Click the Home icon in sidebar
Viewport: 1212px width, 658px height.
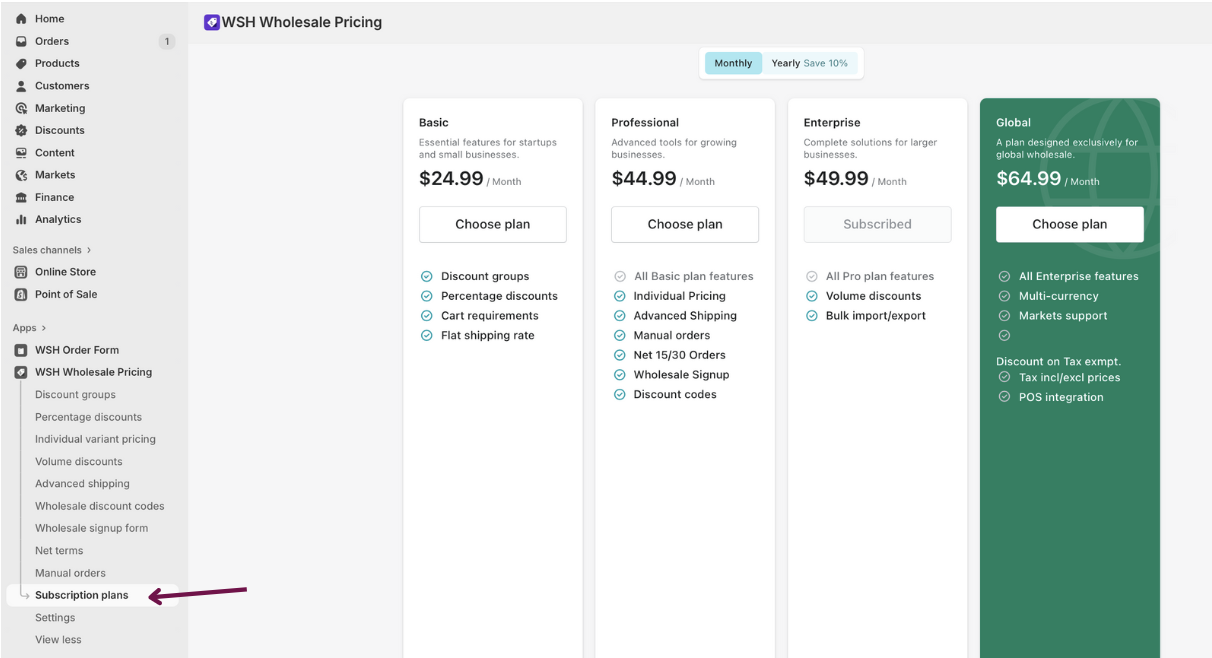21,19
